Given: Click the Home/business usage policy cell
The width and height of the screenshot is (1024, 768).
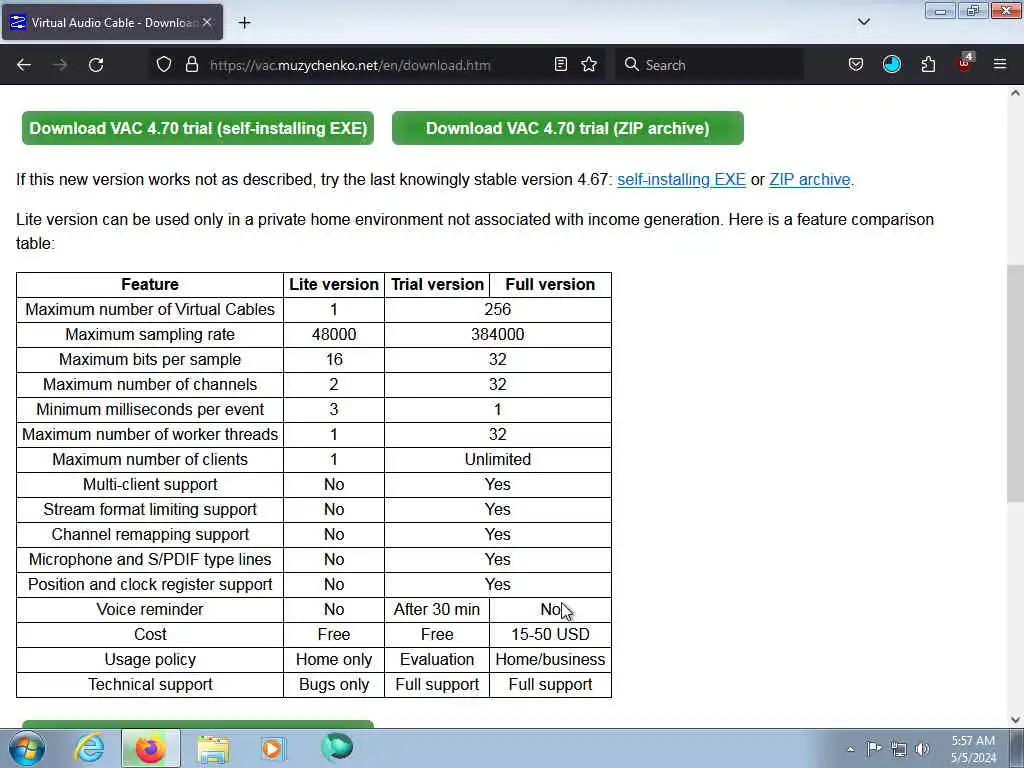Looking at the screenshot, I should 550,660.
